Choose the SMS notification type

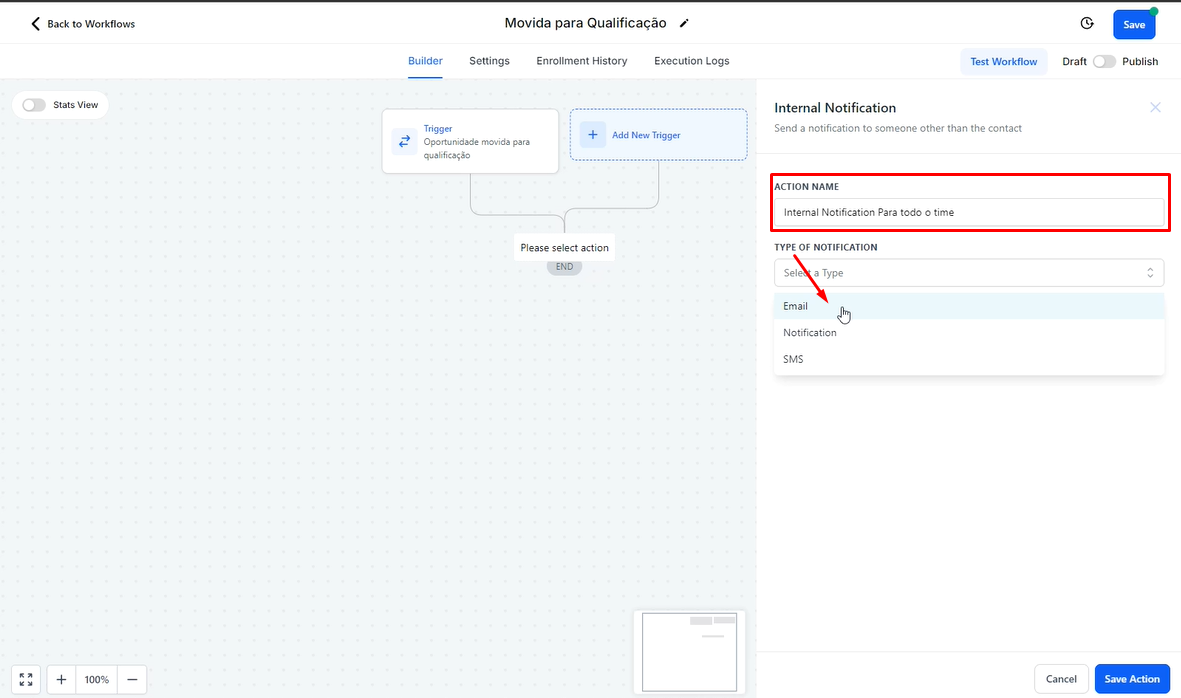[793, 359]
